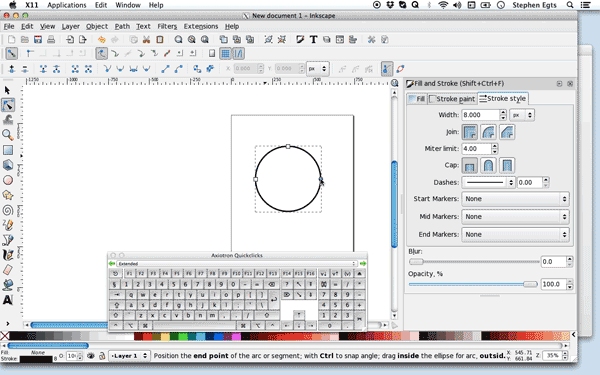Click the Print icon
This screenshot has height=375, width=600.
coord(51,39)
